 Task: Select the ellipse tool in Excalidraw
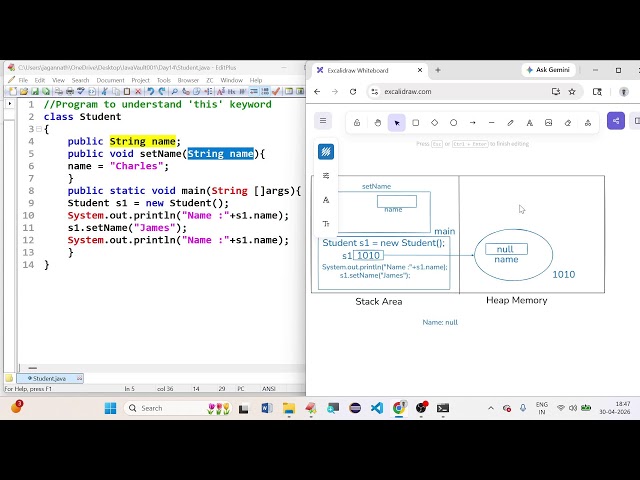453,122
